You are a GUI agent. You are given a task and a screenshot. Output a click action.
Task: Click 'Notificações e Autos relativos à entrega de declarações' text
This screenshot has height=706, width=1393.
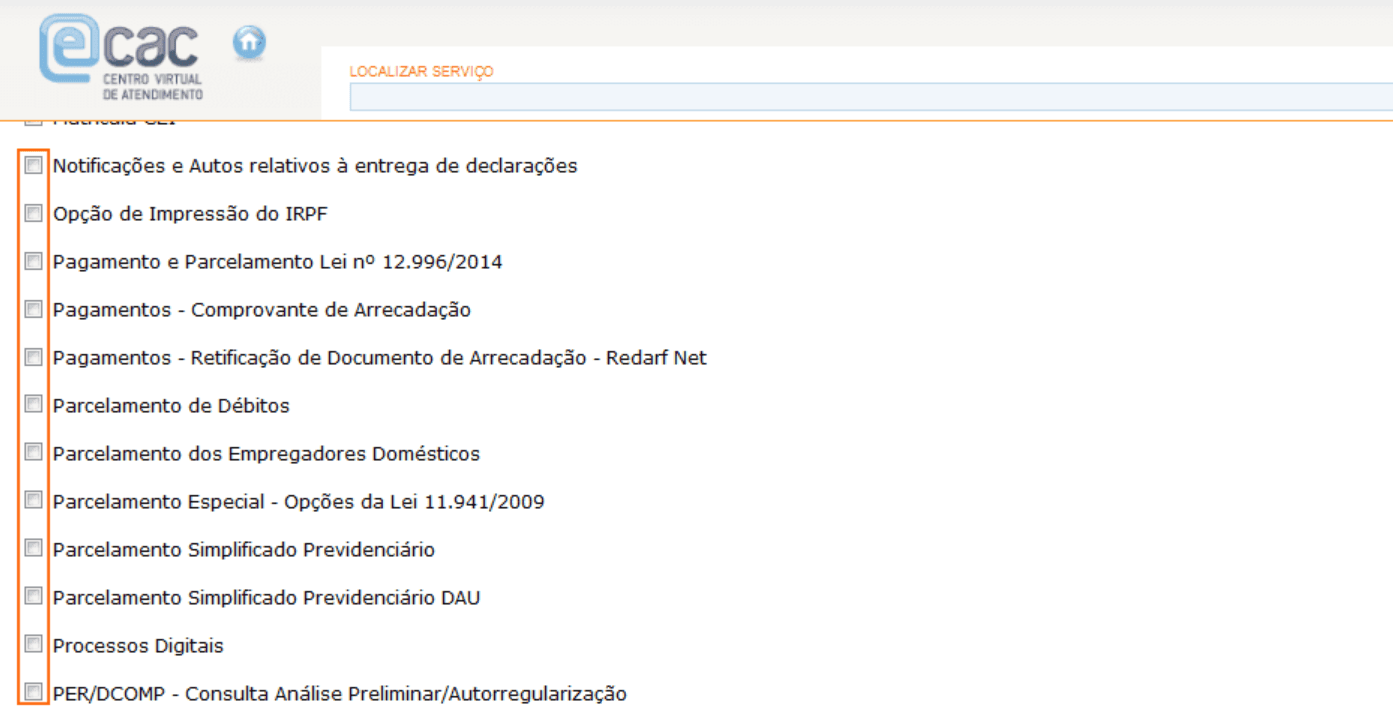pyautogui.click(x=315, y=166)
